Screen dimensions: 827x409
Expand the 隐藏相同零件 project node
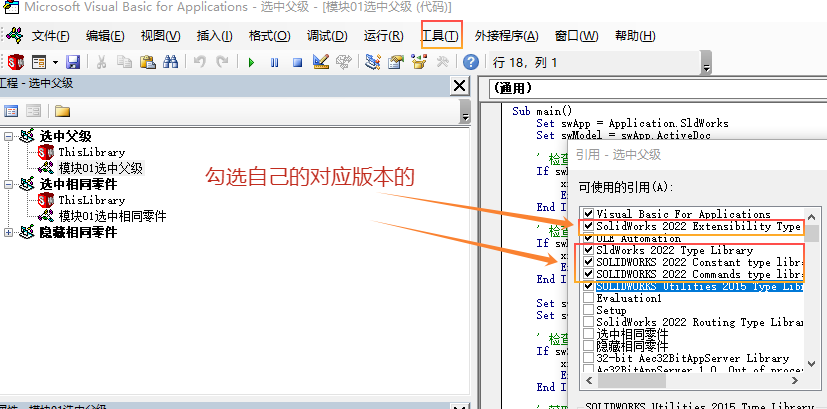pyautogui.click(x=10, y=232)
